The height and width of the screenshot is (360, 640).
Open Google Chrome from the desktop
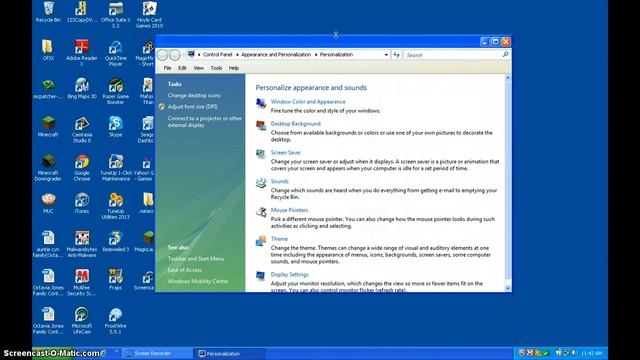tap(82, 168)
